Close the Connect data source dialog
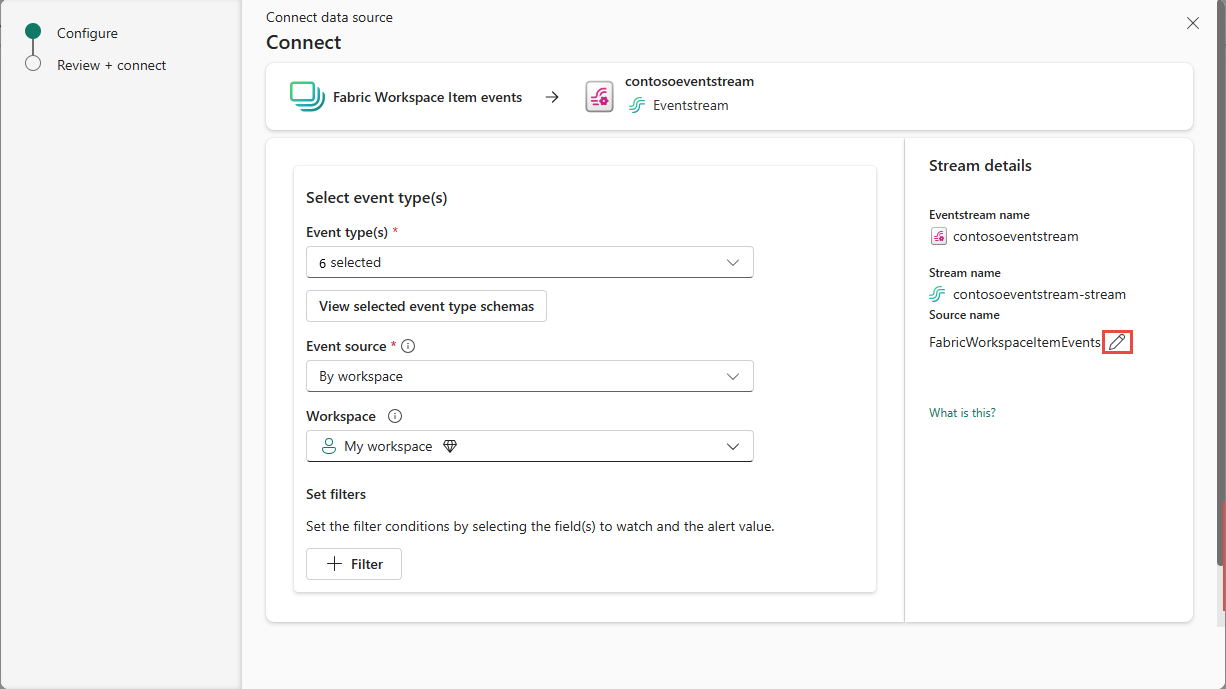Viewport: 1226px width, 689px height. tap(1192, 23)
